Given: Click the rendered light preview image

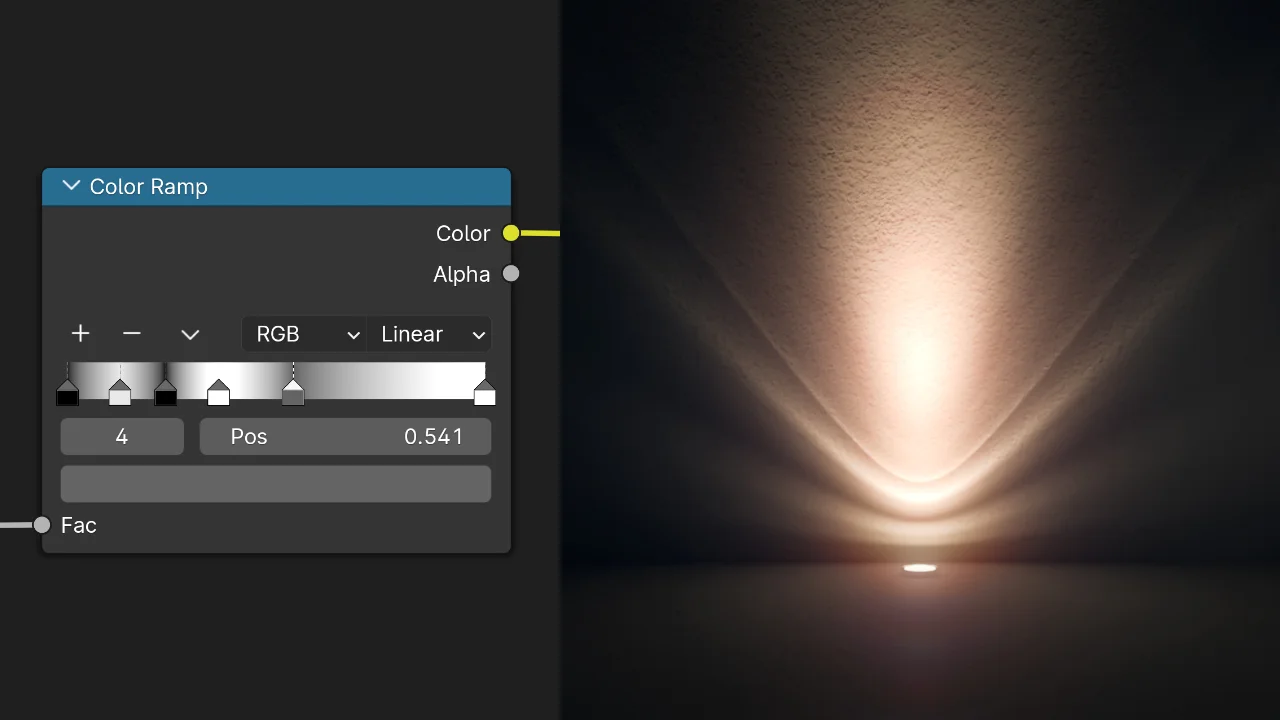Looking at the screenshot, I should tap(920, 360).
